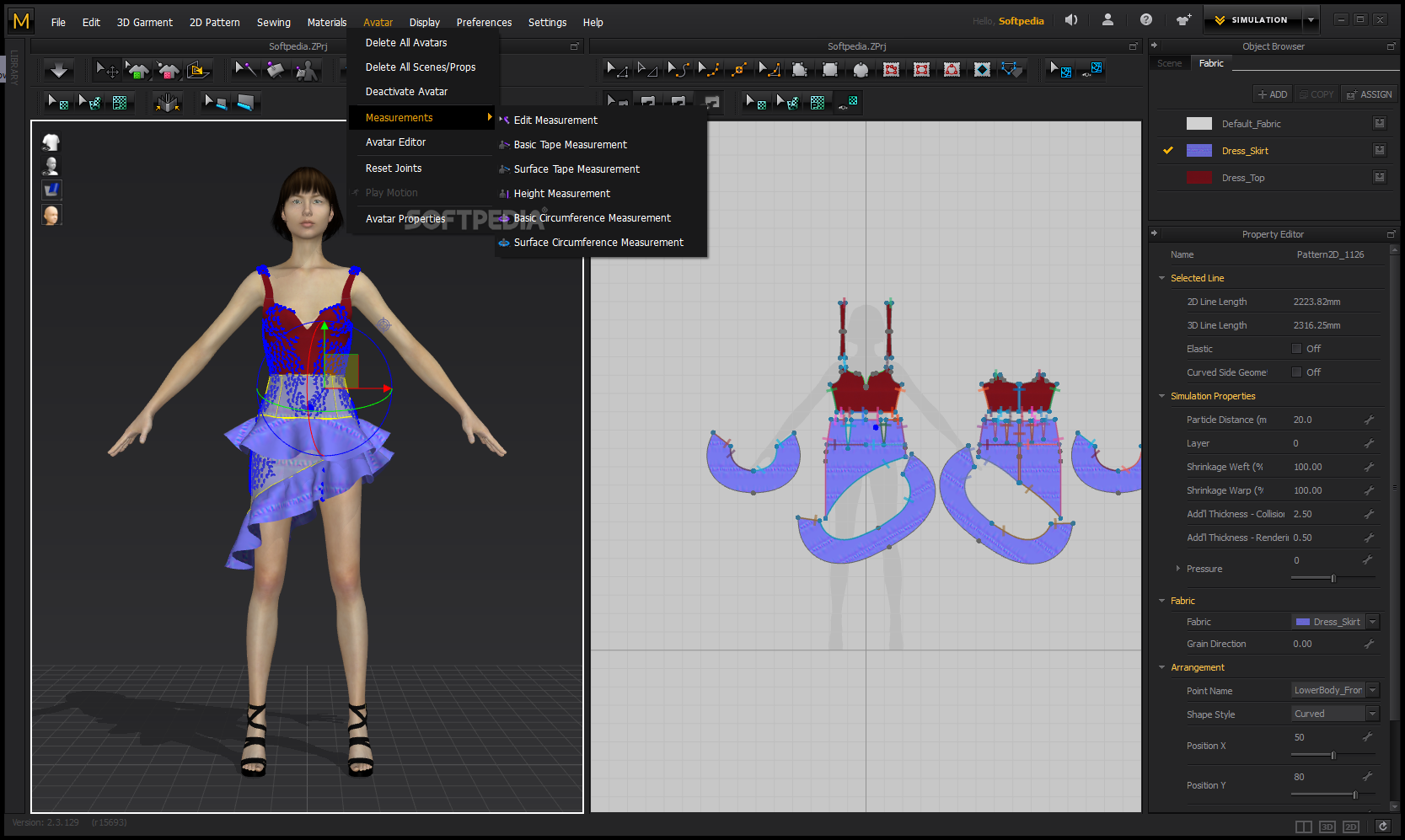Expand the Pressure property
Viewport: 1405px width, 840px height.
tap(1177, 569)
